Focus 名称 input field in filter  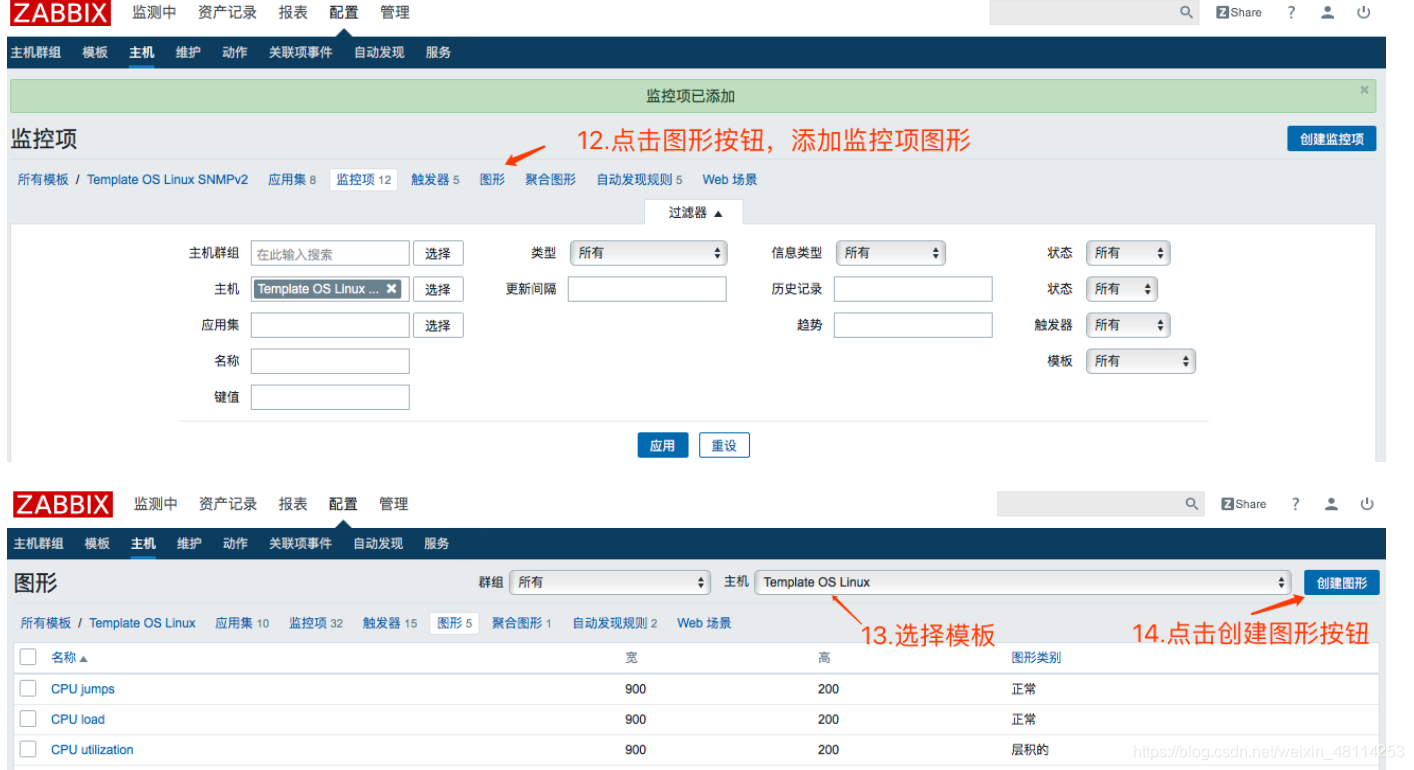coord(330,361)
